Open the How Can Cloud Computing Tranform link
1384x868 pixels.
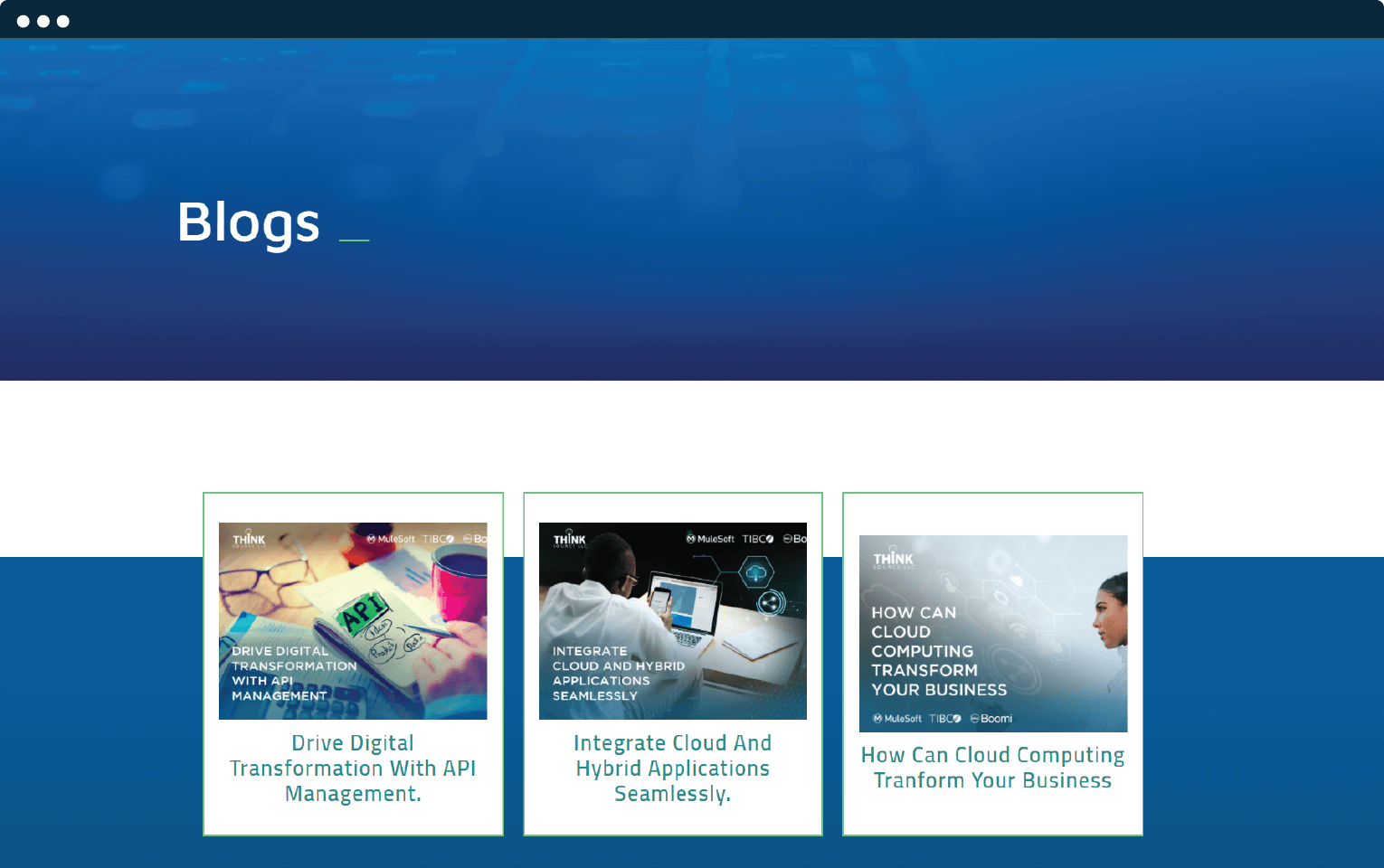pos(992,768)
